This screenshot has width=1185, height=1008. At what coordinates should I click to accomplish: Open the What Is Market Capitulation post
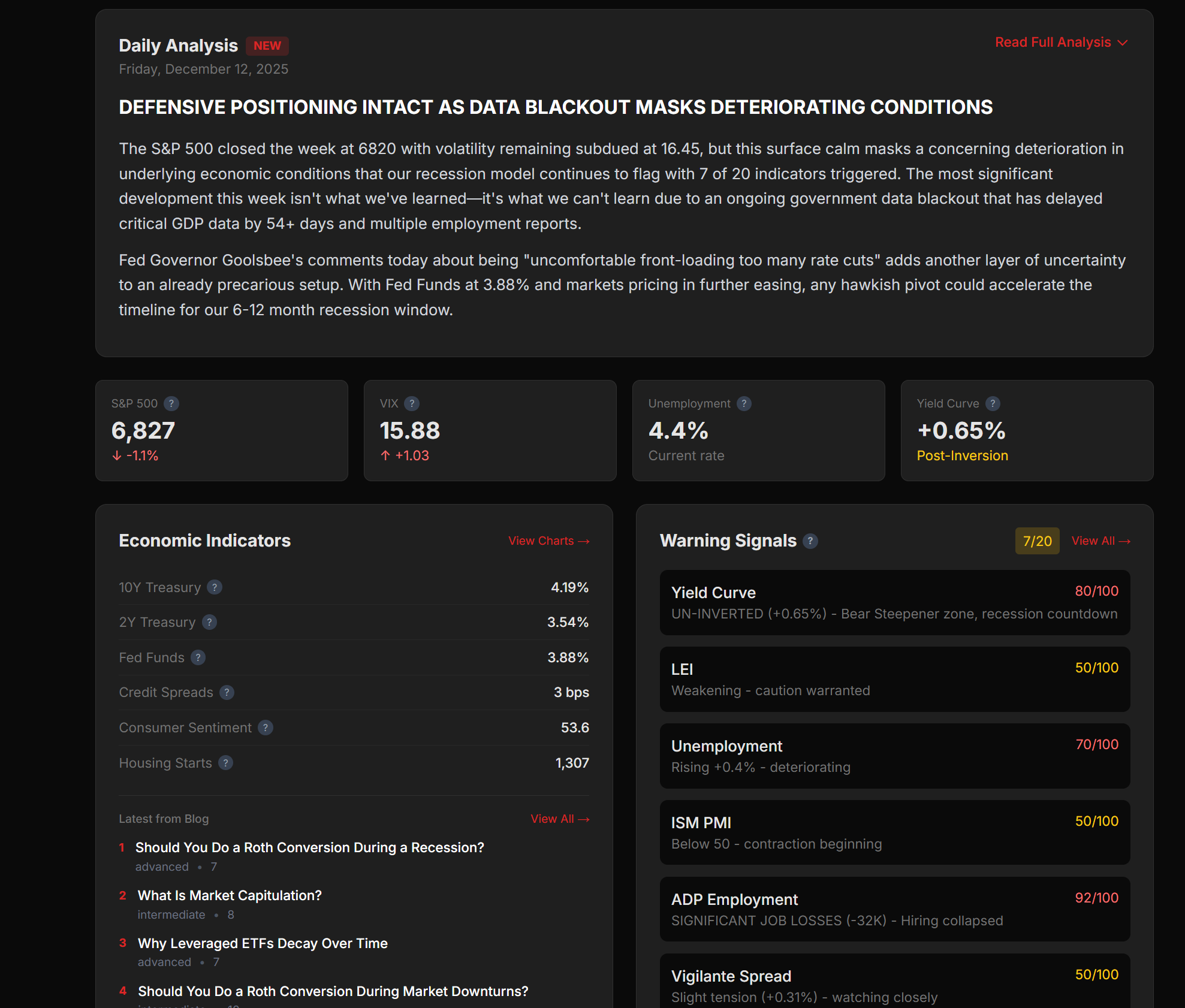[x=230, y=895]
